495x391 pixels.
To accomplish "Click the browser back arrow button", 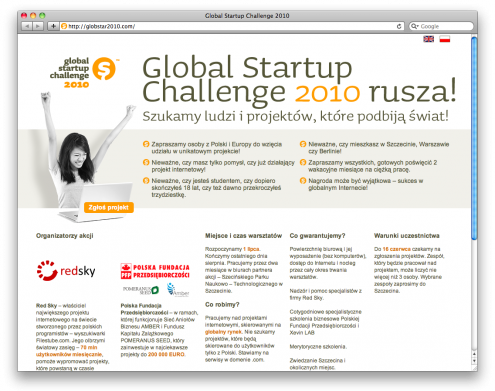I will tap(27, 26).
